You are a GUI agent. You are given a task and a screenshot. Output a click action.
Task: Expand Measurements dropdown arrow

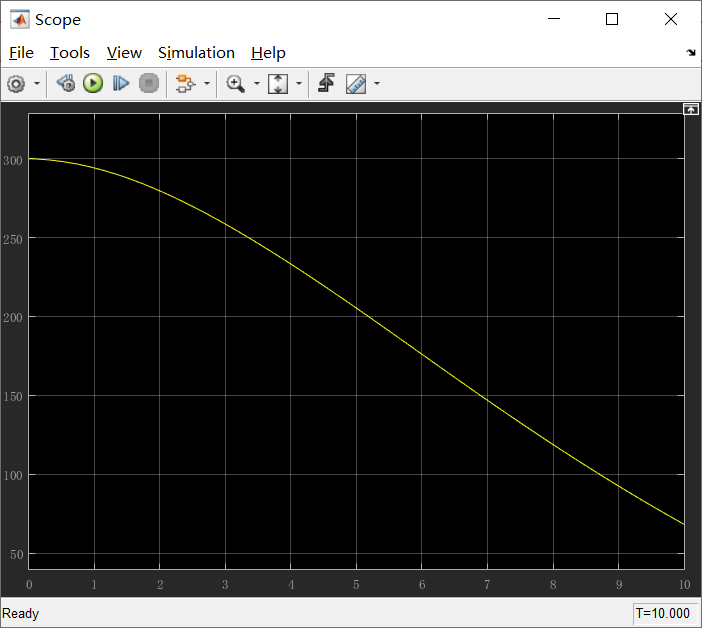tap(377, 84)
